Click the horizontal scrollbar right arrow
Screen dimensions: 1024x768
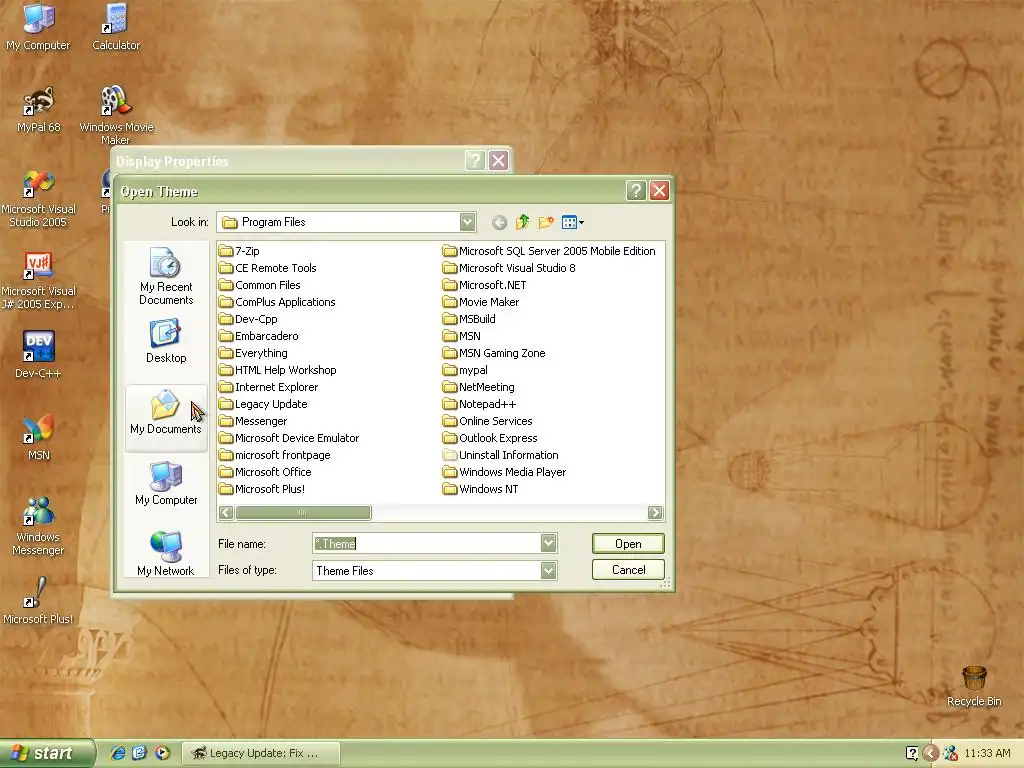click(x=655, y=513)
